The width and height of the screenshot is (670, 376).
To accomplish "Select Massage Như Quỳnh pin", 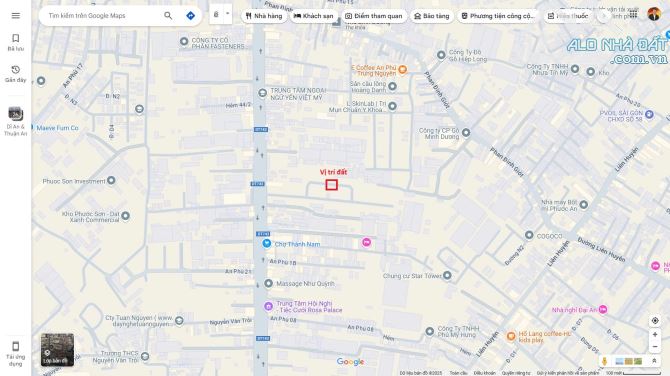I will tap(268, 283).
